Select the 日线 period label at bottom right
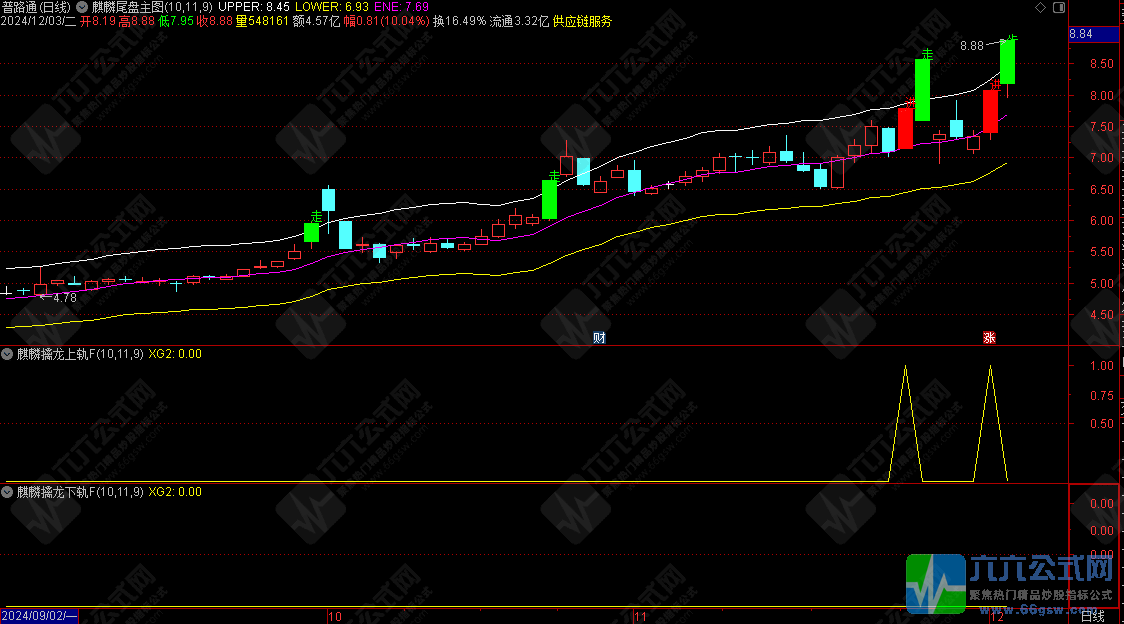1124x624 pixels. point(1094,617)
